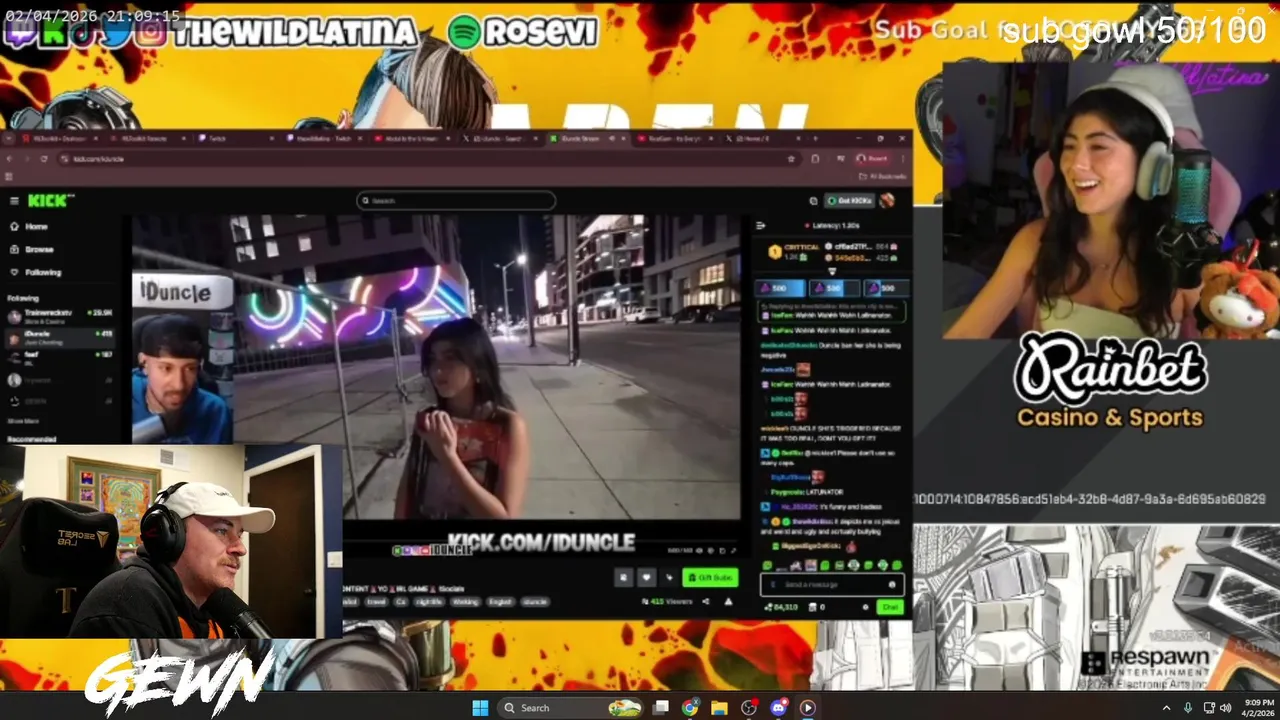Open OBS Studio from the taskbar
The height and width of the screenshot is (720, 1280).
pyautogui.click(x=749, y=708)
